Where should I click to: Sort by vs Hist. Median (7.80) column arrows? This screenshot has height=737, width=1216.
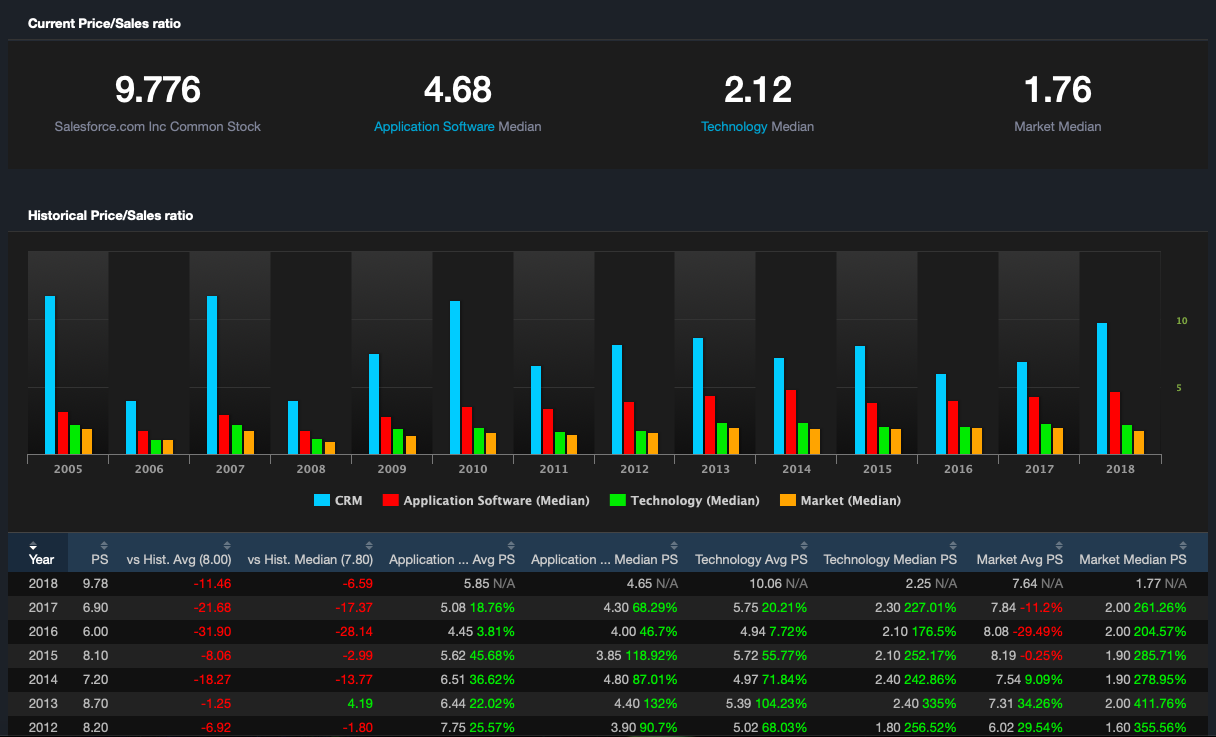pos(368,545)
